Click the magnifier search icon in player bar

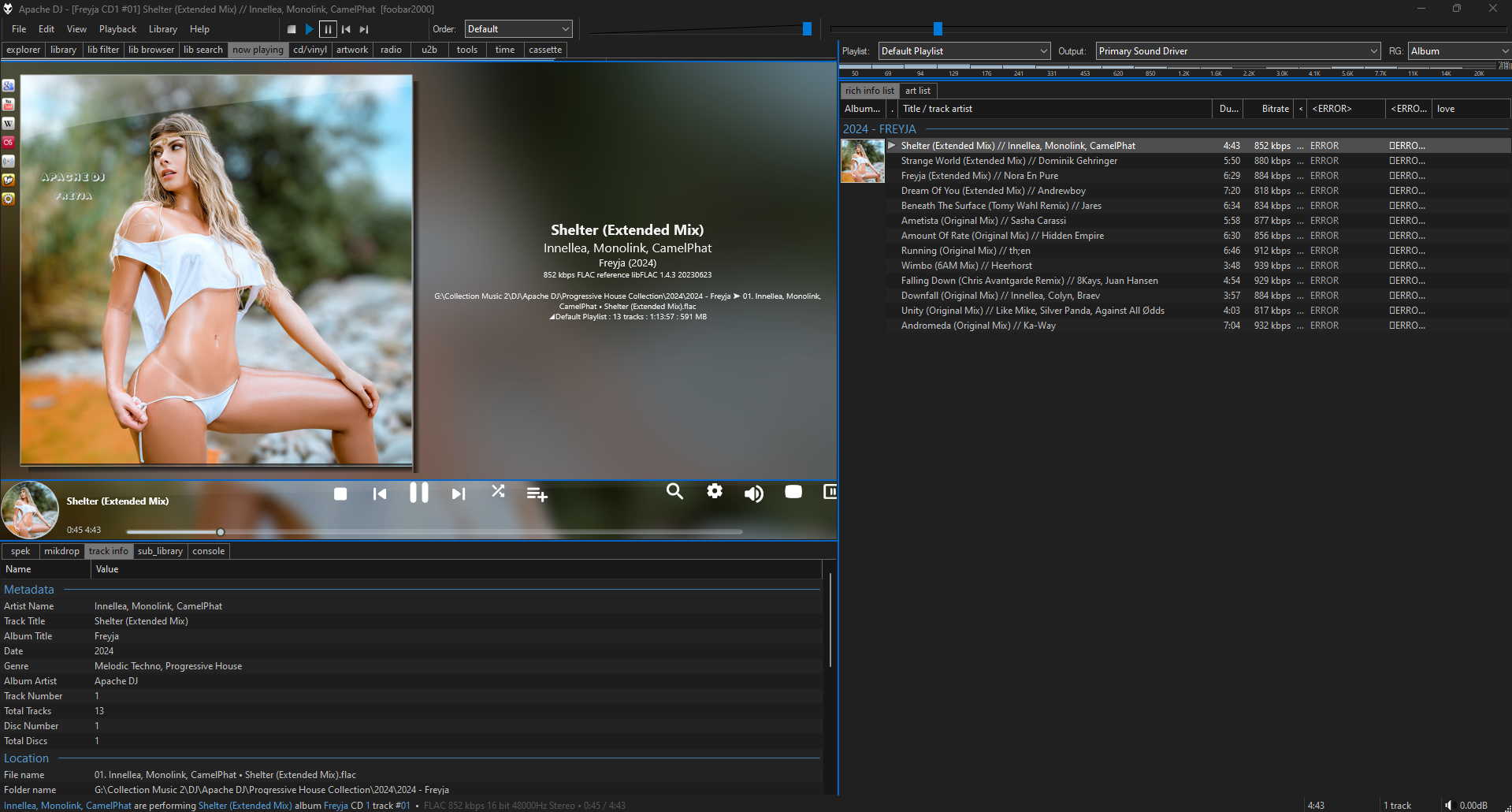(x=674, y=491)
